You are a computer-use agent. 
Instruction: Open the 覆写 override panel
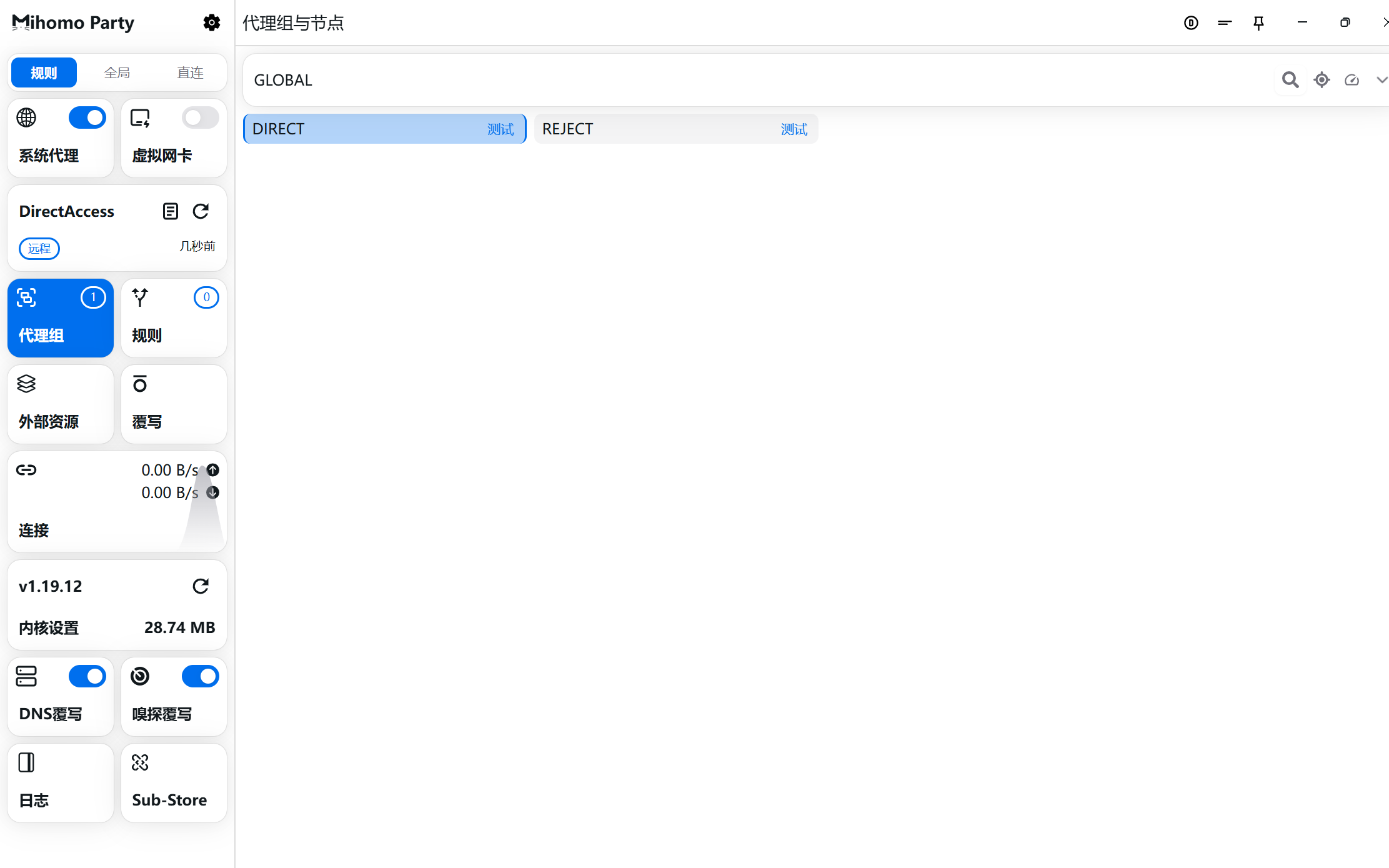click(x=174, y=404)
